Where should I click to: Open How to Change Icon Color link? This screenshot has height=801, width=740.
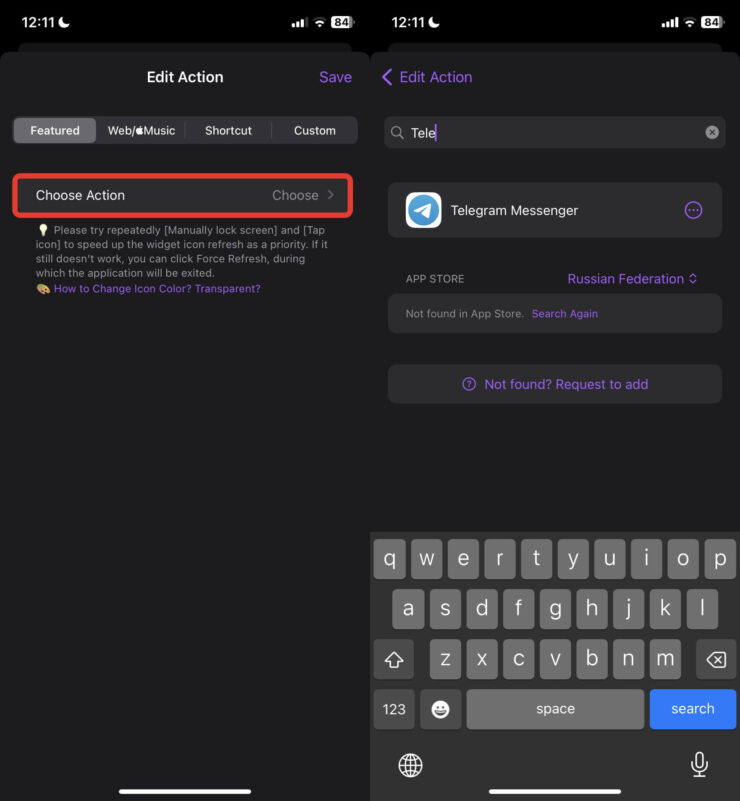click(x=157, y=289)
